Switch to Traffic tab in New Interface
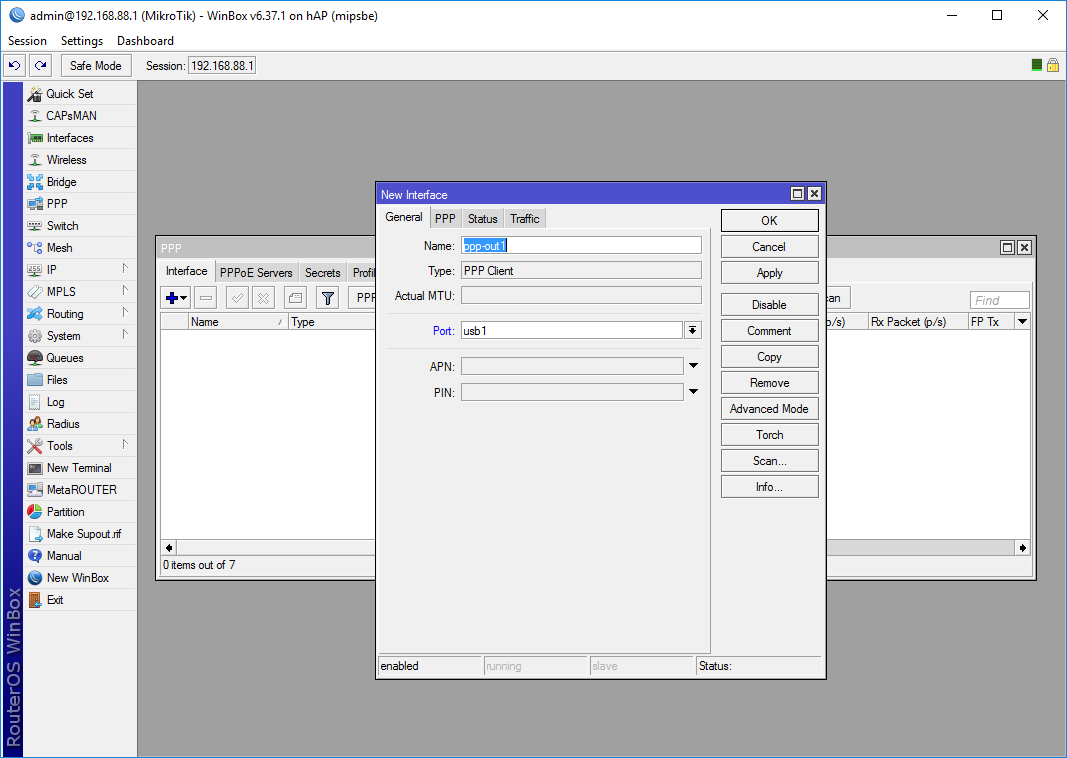The width and height of the screenshot is (1067, 758). (525, 218)
